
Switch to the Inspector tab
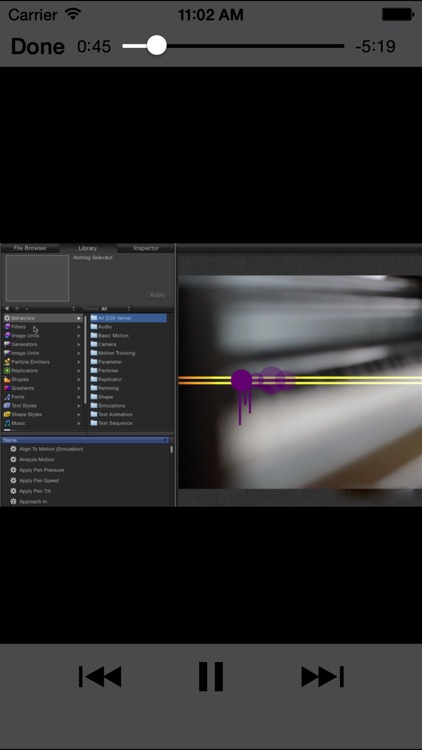[146, 248]
